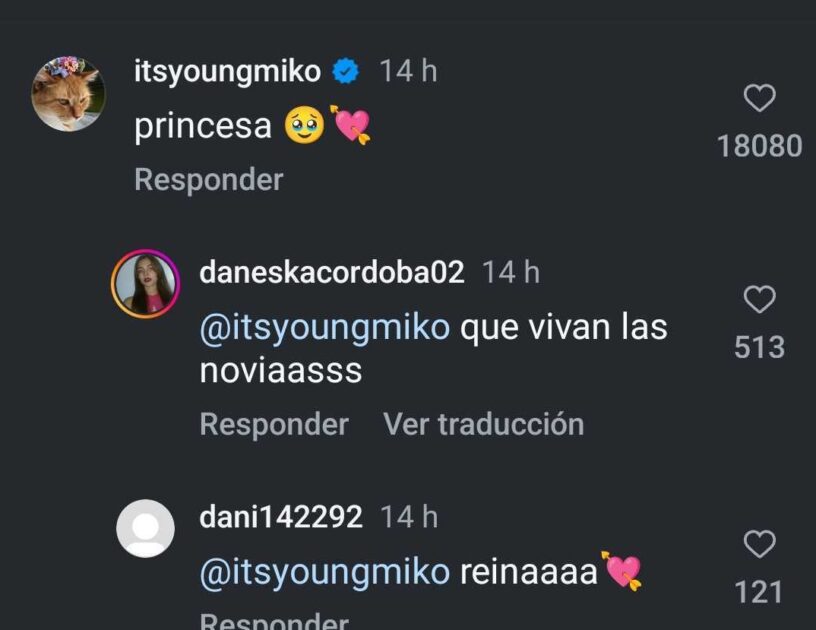This screenshot has height=630, width=816.
Task: Like daneskacordoba02's reply with heart icon
Action: click(760, 299)
